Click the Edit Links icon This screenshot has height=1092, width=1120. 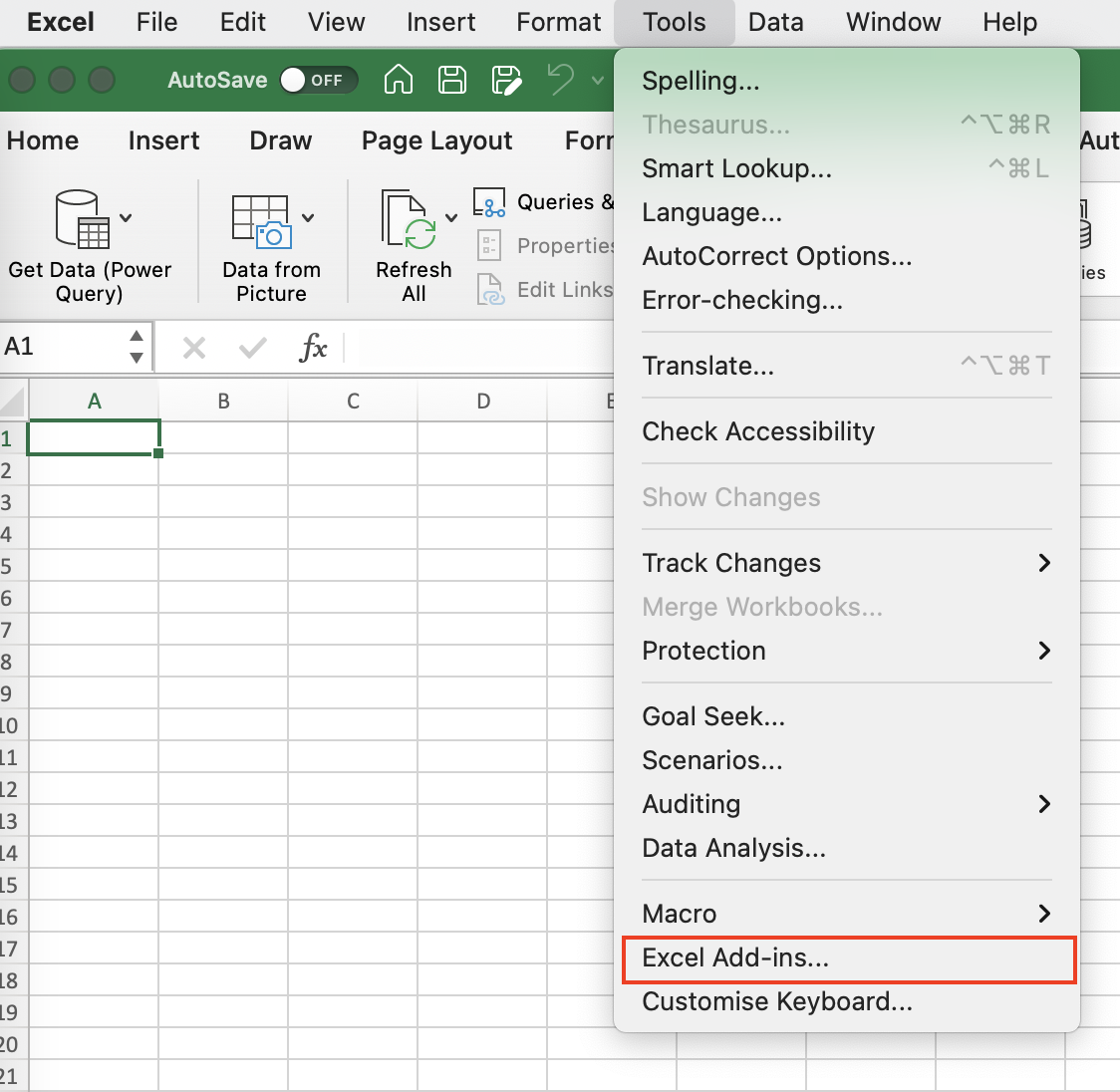(490, 289)
